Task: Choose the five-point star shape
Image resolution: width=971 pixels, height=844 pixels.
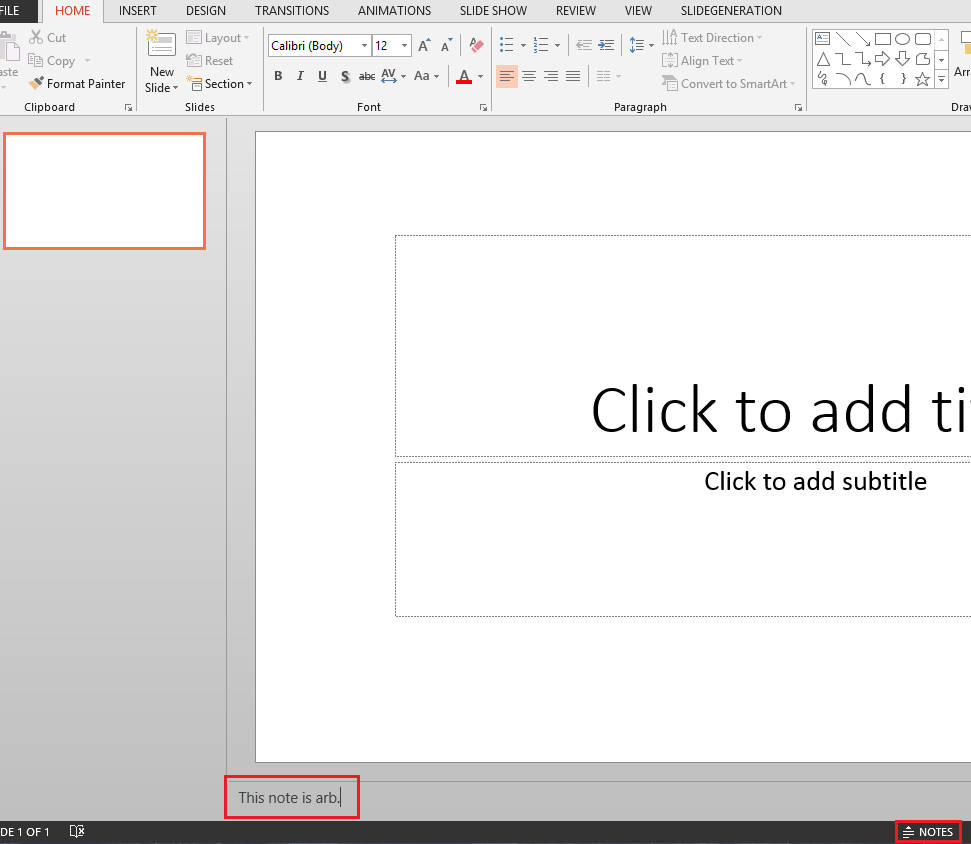Action: [923, 79]
